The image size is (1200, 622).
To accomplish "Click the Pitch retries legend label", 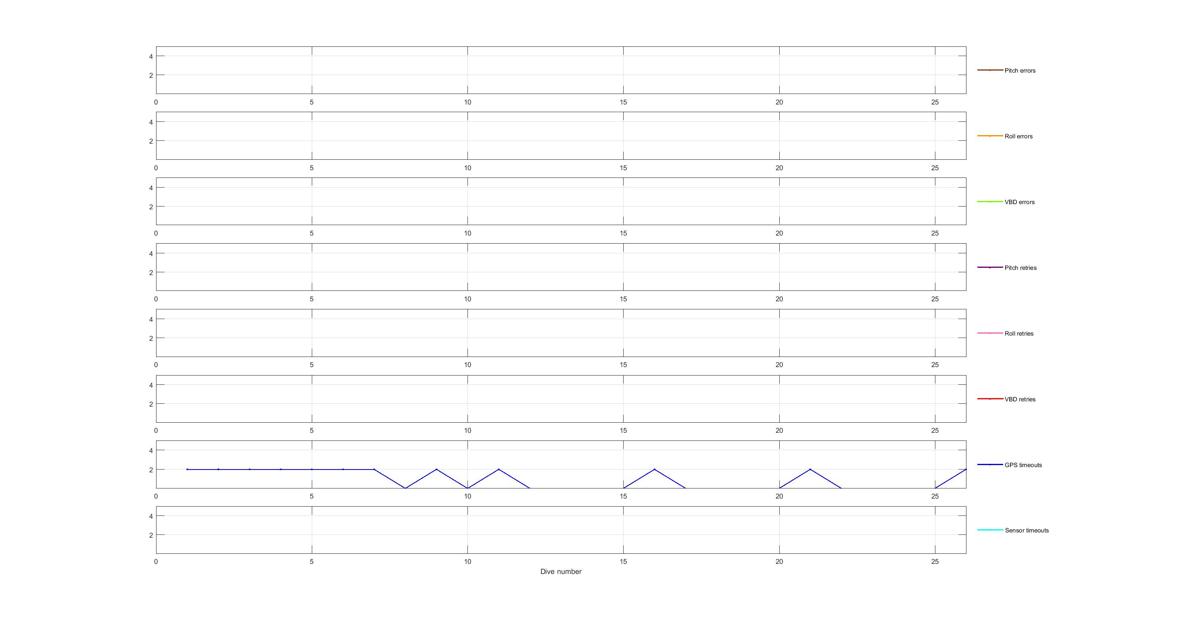I will 1021,268.
